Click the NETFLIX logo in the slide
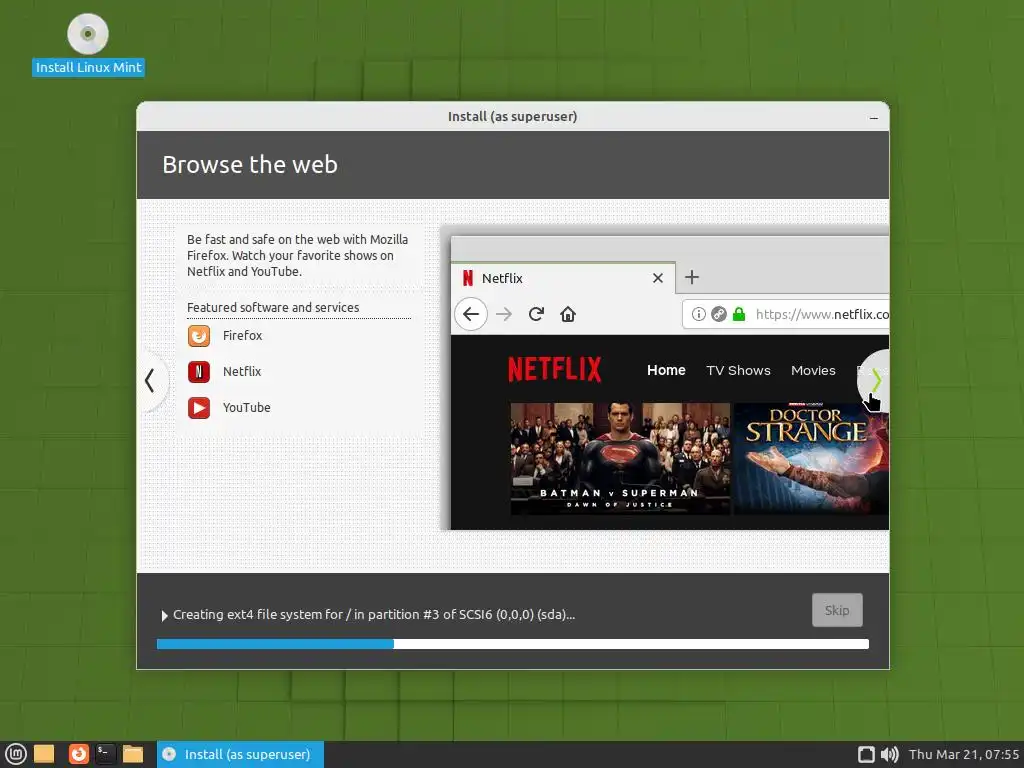Image resolution: width=1024 pixels, height=768 pixels. pos(554,370)
